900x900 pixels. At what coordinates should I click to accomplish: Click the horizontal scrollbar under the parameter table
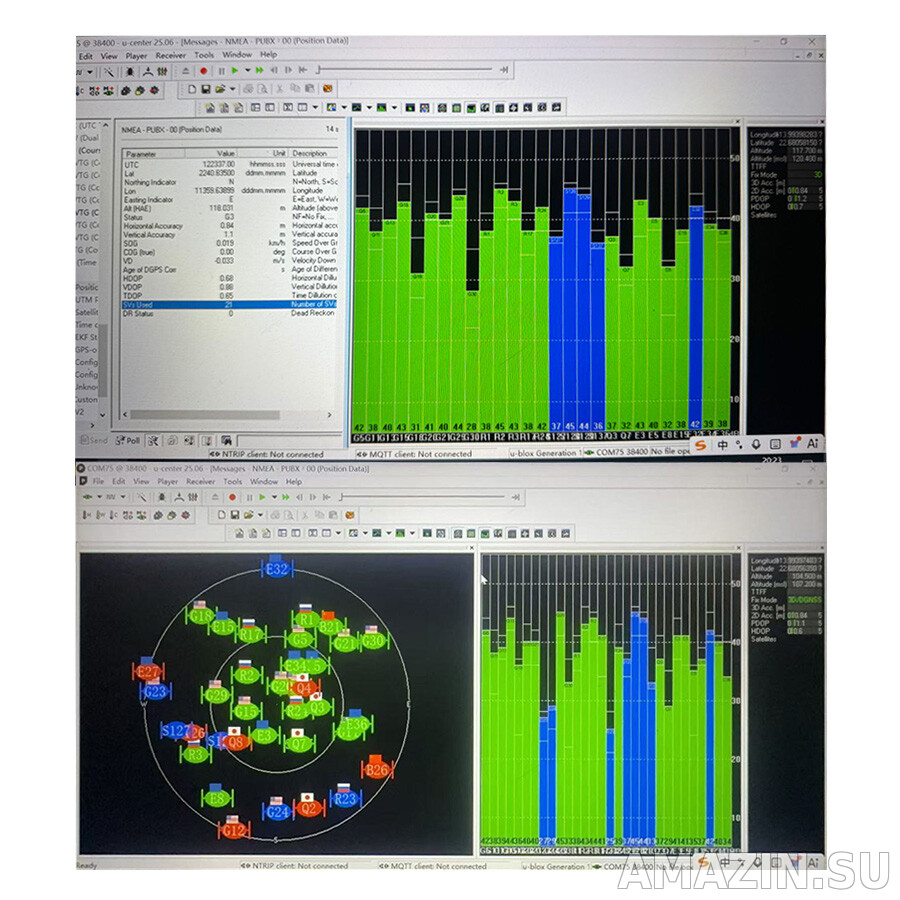(200, 414)
